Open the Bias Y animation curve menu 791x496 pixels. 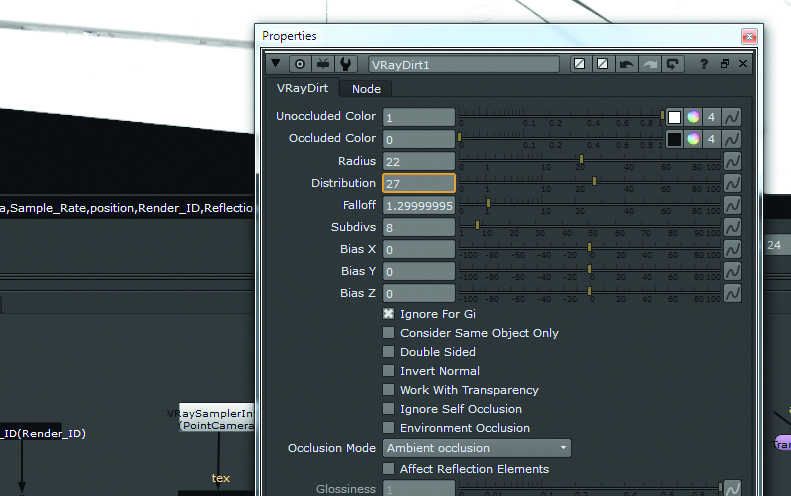pos(732,271)
